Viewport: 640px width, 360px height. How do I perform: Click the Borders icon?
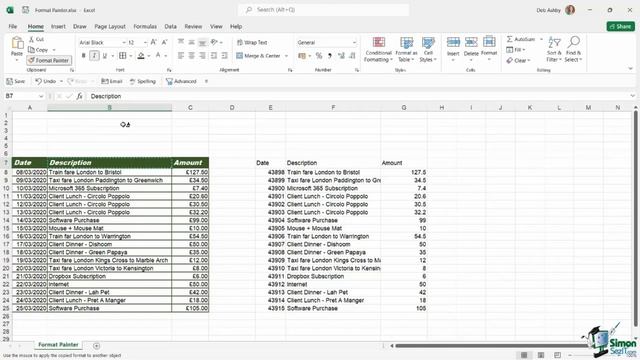click(x=122, y=56)
